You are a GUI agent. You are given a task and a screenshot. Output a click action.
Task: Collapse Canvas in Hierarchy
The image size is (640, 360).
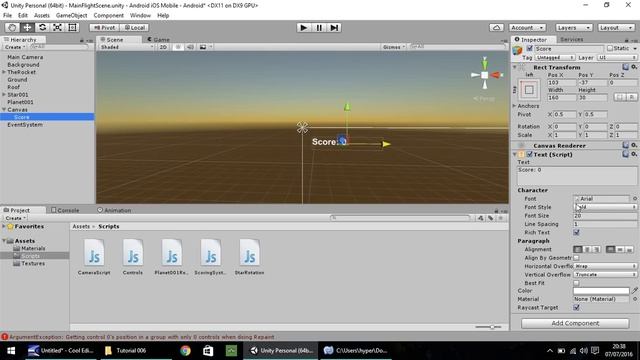coord(4,110)
